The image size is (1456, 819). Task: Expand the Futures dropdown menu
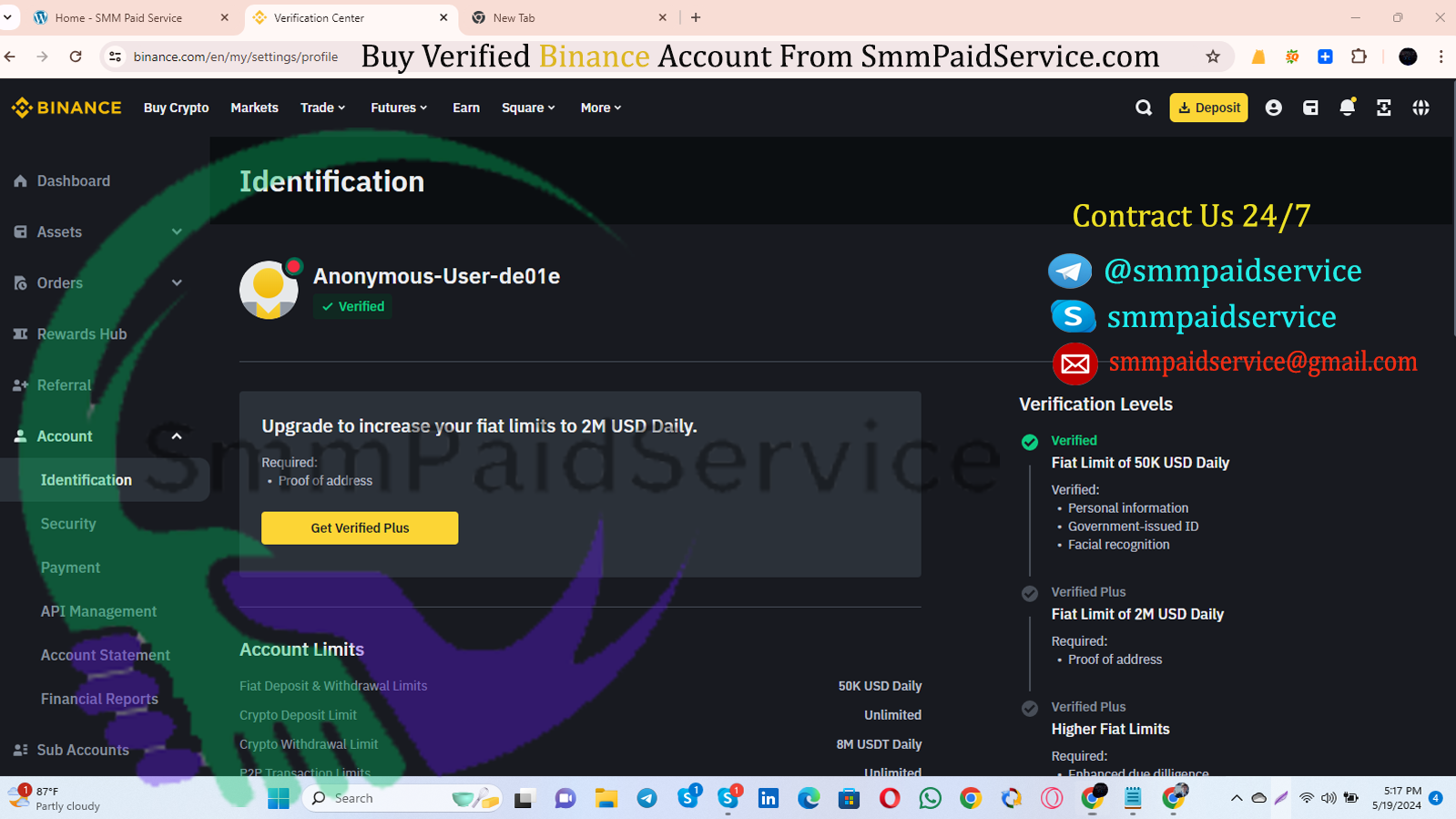tap(399, 107)
